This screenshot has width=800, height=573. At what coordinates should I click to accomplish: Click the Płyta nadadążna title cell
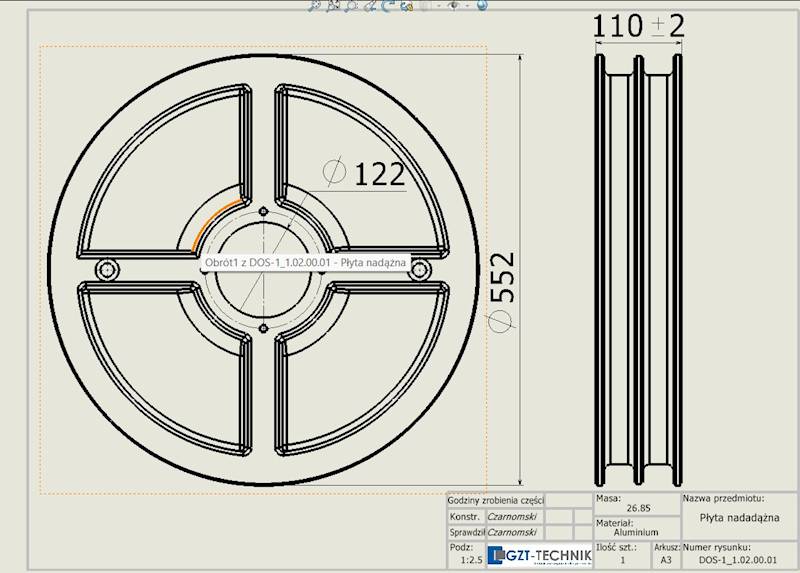[739, 518]
